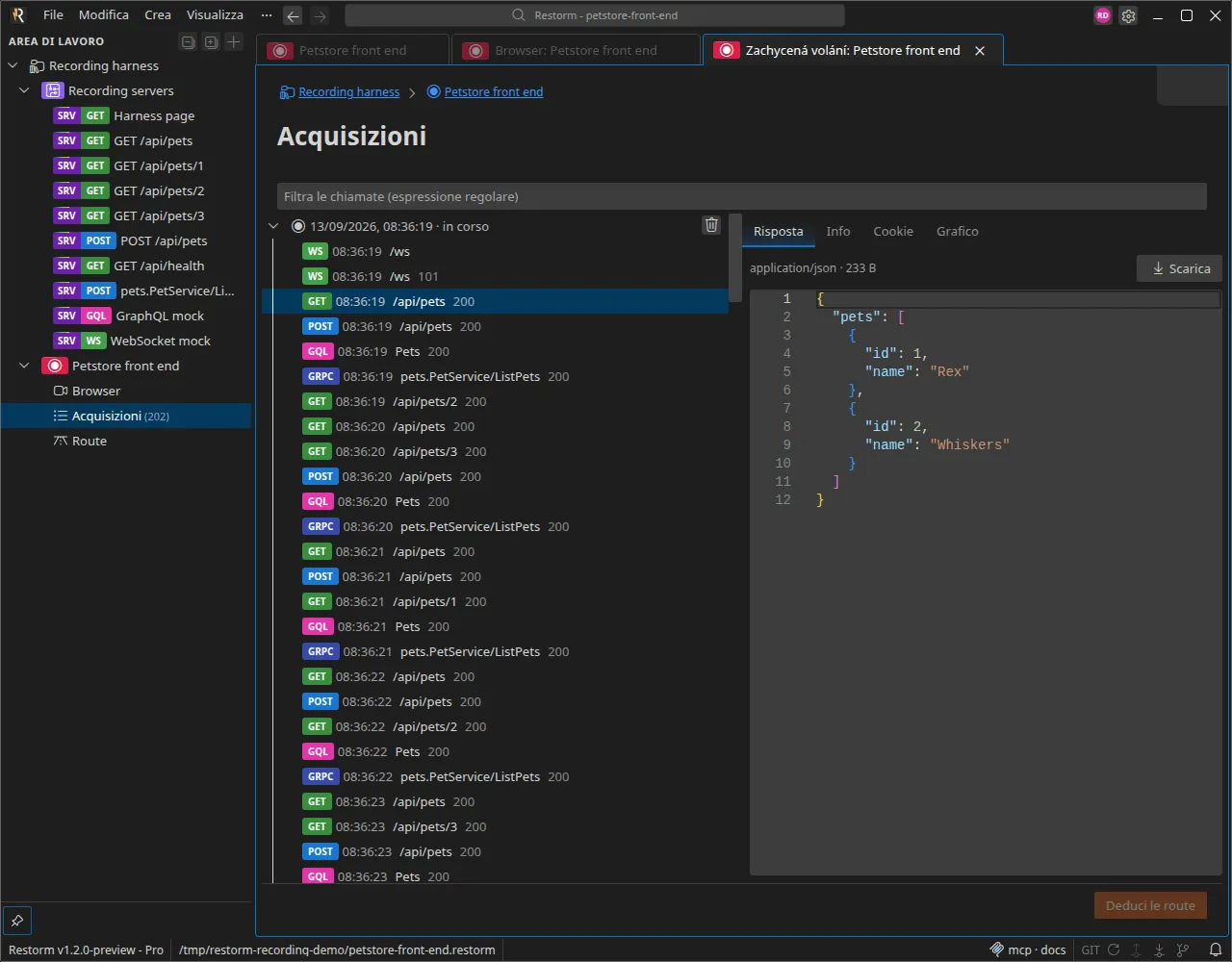Select the GQL 08:36:21 Pets 200 call

496,627
